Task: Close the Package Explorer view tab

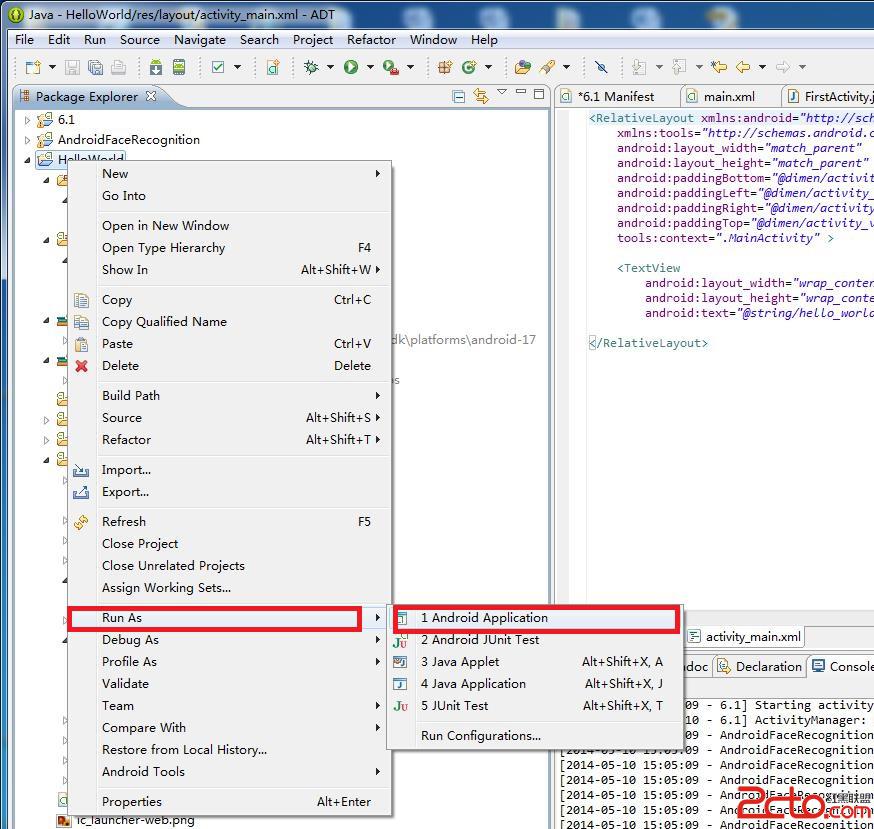Action: pos(151,96)
